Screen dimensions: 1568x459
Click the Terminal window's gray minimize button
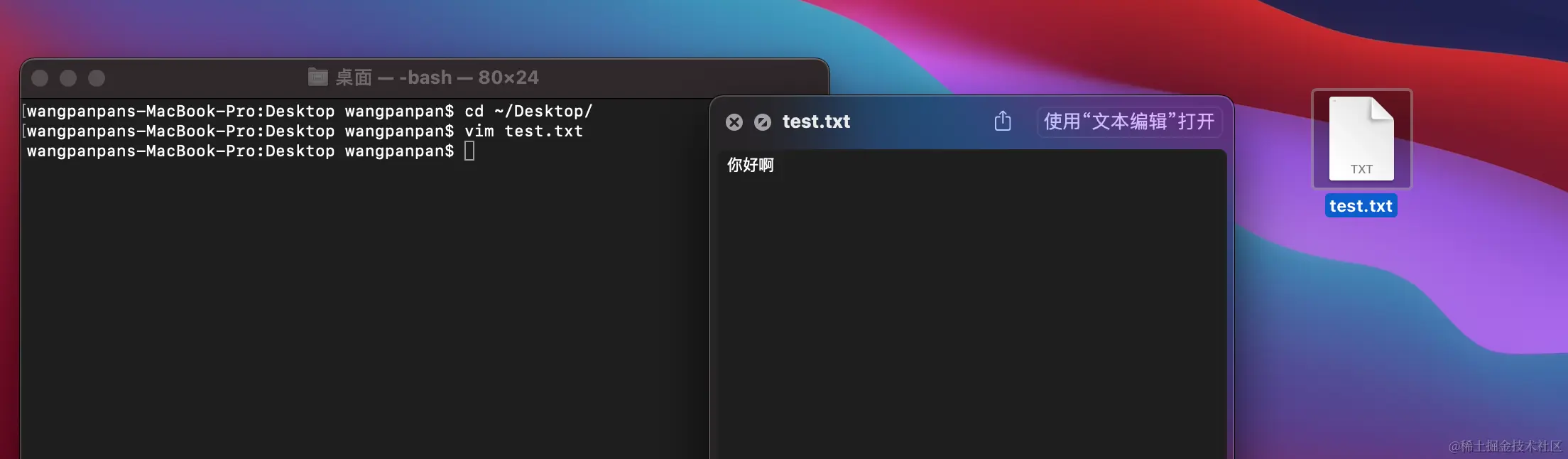coord(68,78)
